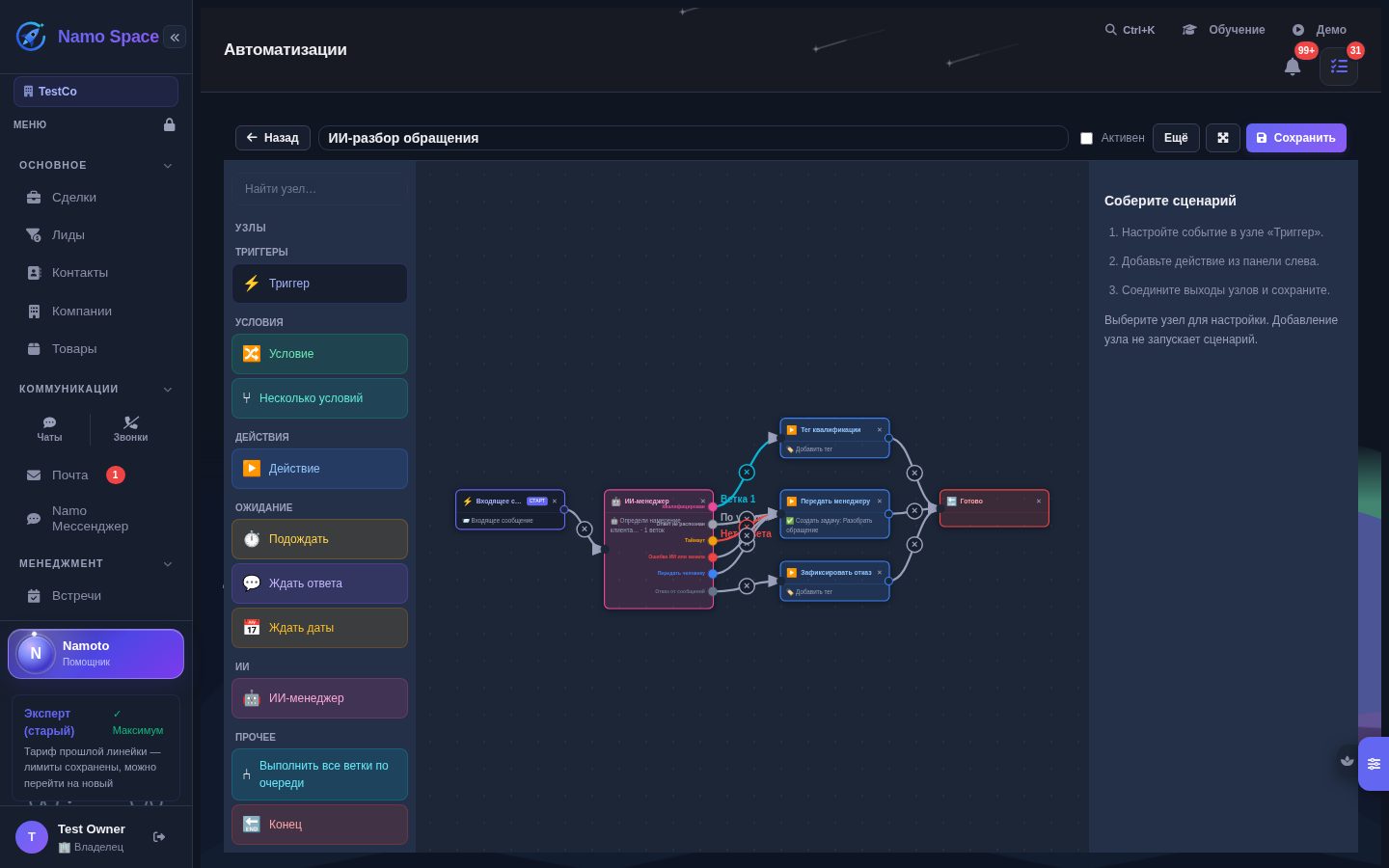The width and height of the screenshot is (1389, 868).
Task: Click the small lotus icon near the right edge
Action: [1348, 760]
